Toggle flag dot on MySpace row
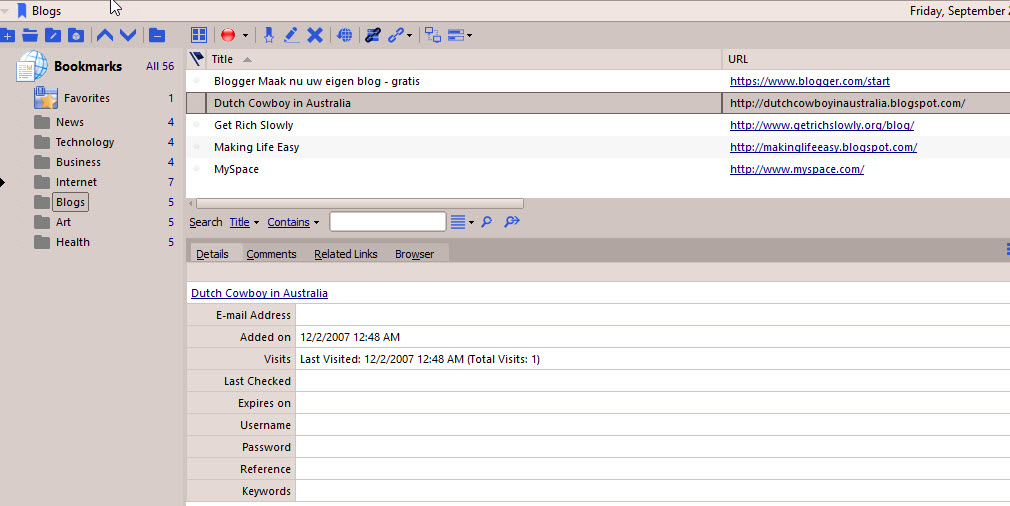The width and height of the screenshot is (1010, 506). (x=196, y=169)
